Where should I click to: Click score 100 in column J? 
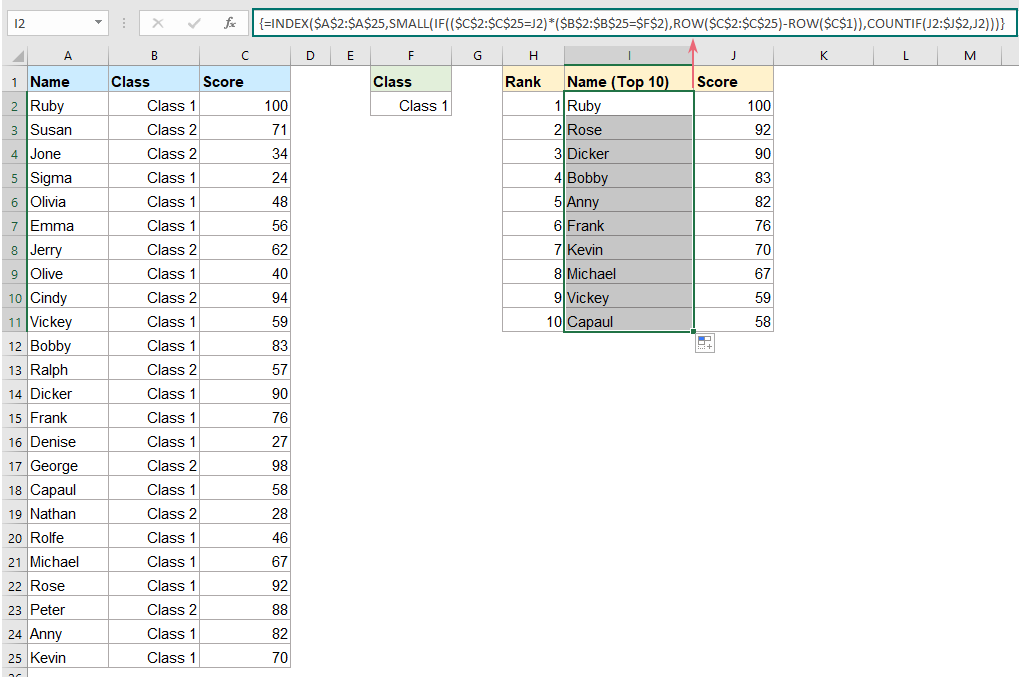pos(733,105)
